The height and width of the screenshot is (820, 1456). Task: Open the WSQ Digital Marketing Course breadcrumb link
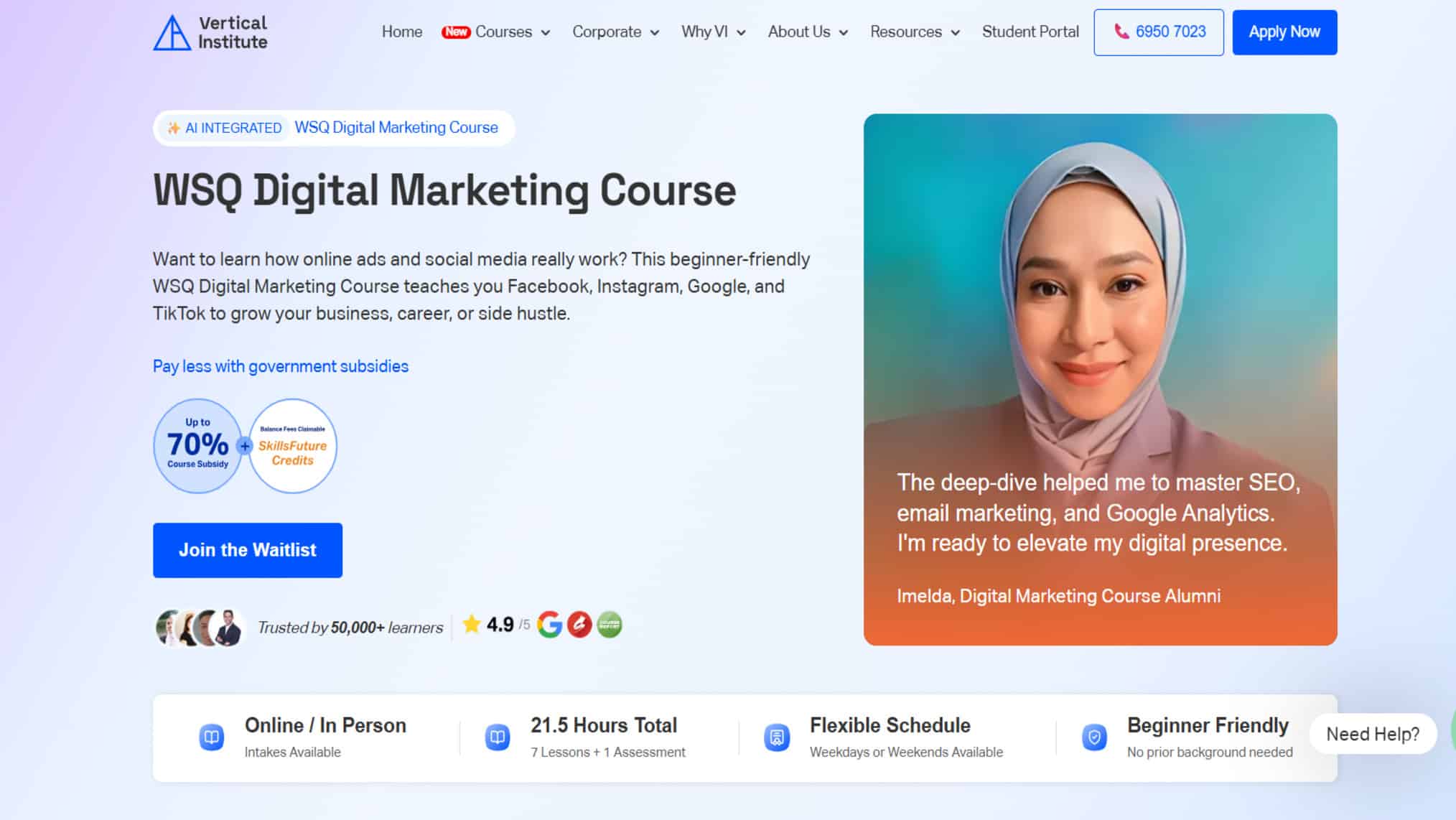coord(396,128)
